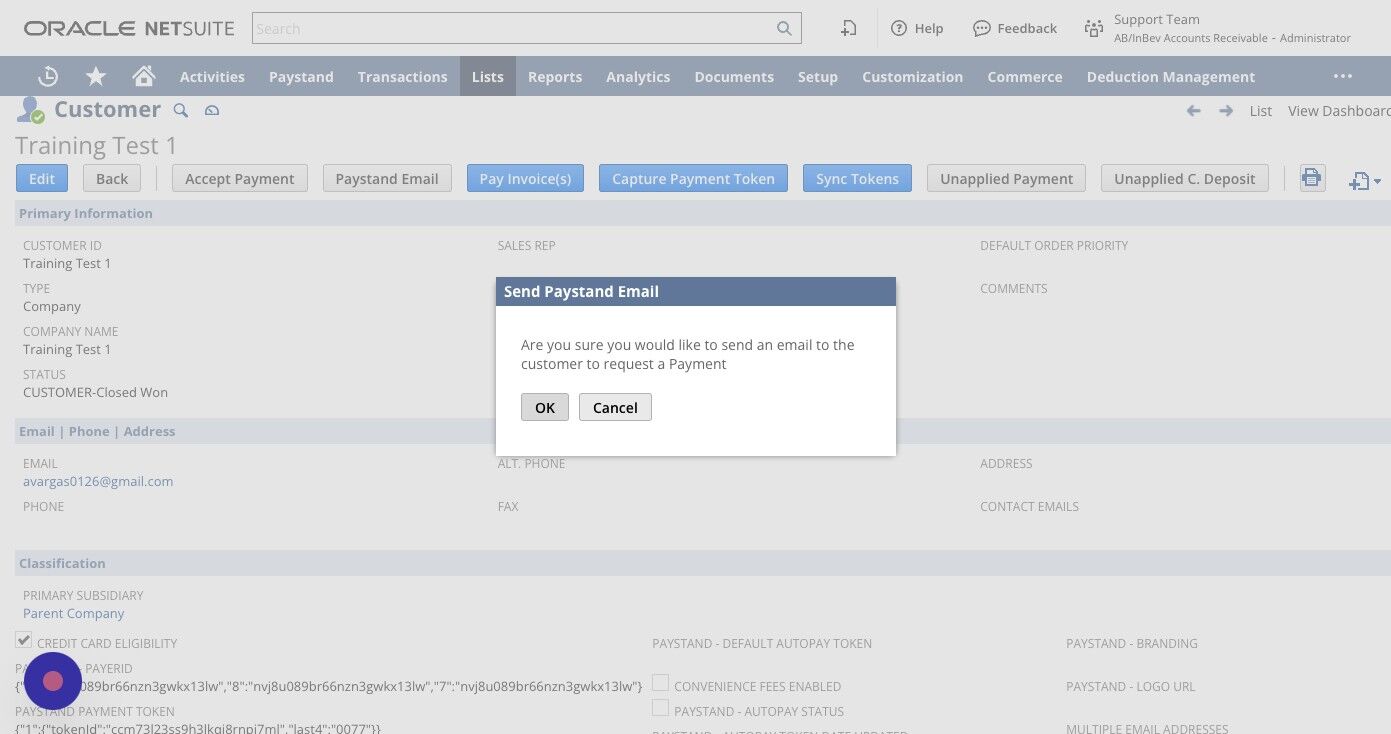Open the Lists menu

coord(488,76)
